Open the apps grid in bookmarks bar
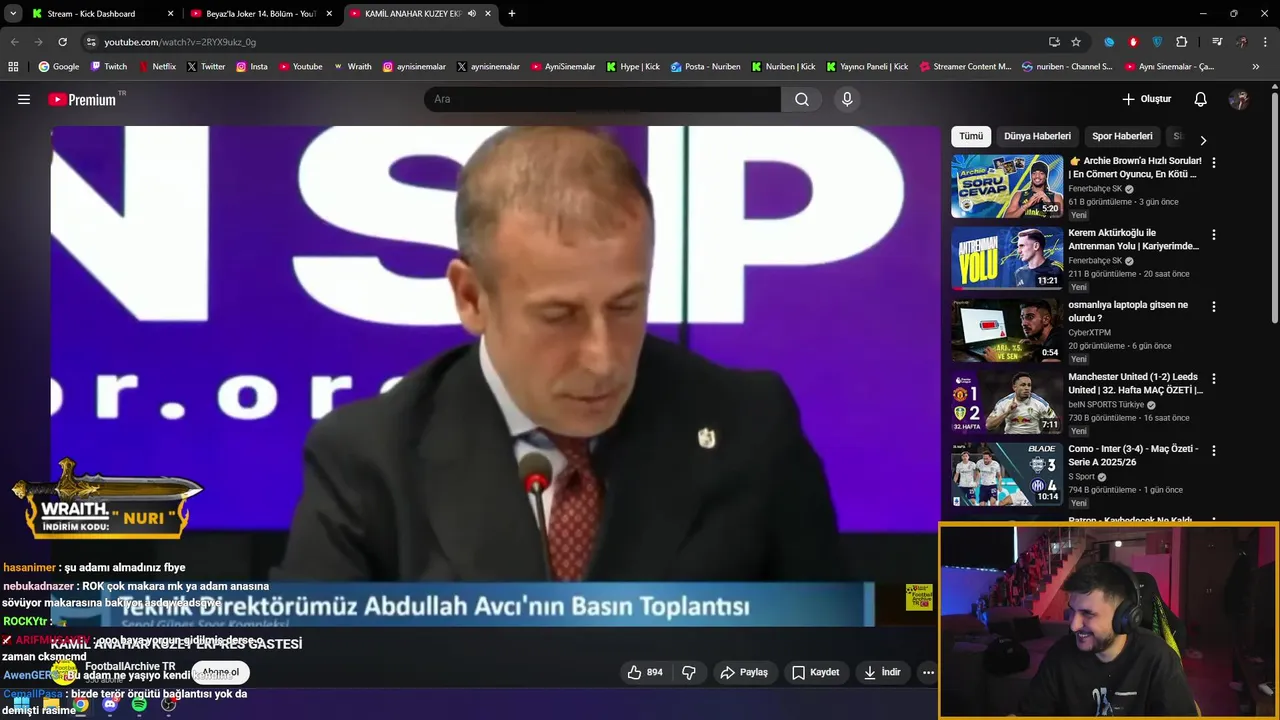The height and width of the screenshot is (720, 1280). 13,67
